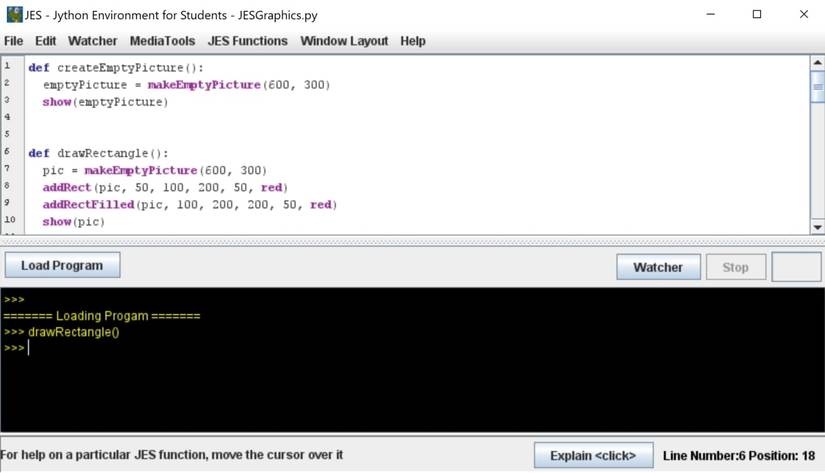Screen dimensions: 825x473
Task: Open the Edit menu
Action: click(45, 41)
